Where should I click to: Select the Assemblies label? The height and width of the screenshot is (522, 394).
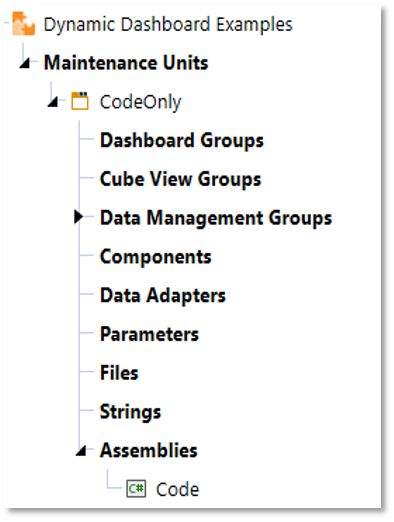pyautogui.click(x=149, y=450)
